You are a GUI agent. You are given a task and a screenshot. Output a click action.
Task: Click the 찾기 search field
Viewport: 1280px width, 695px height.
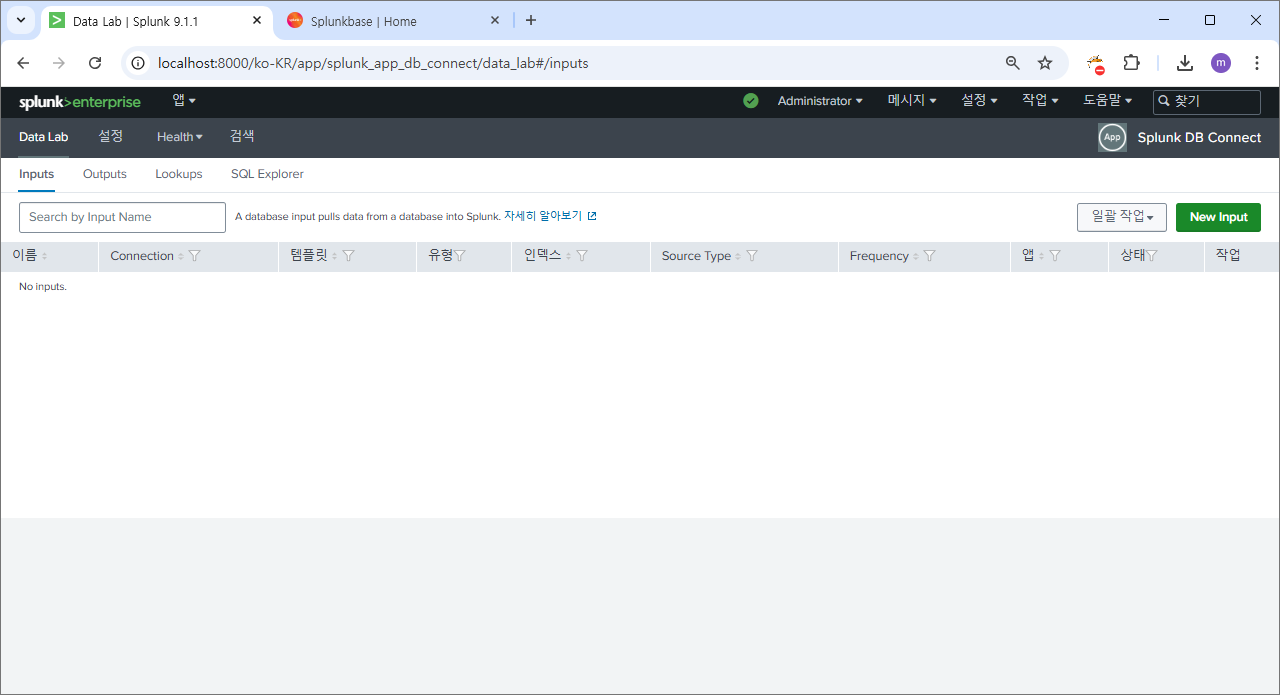coord(1206,101)
